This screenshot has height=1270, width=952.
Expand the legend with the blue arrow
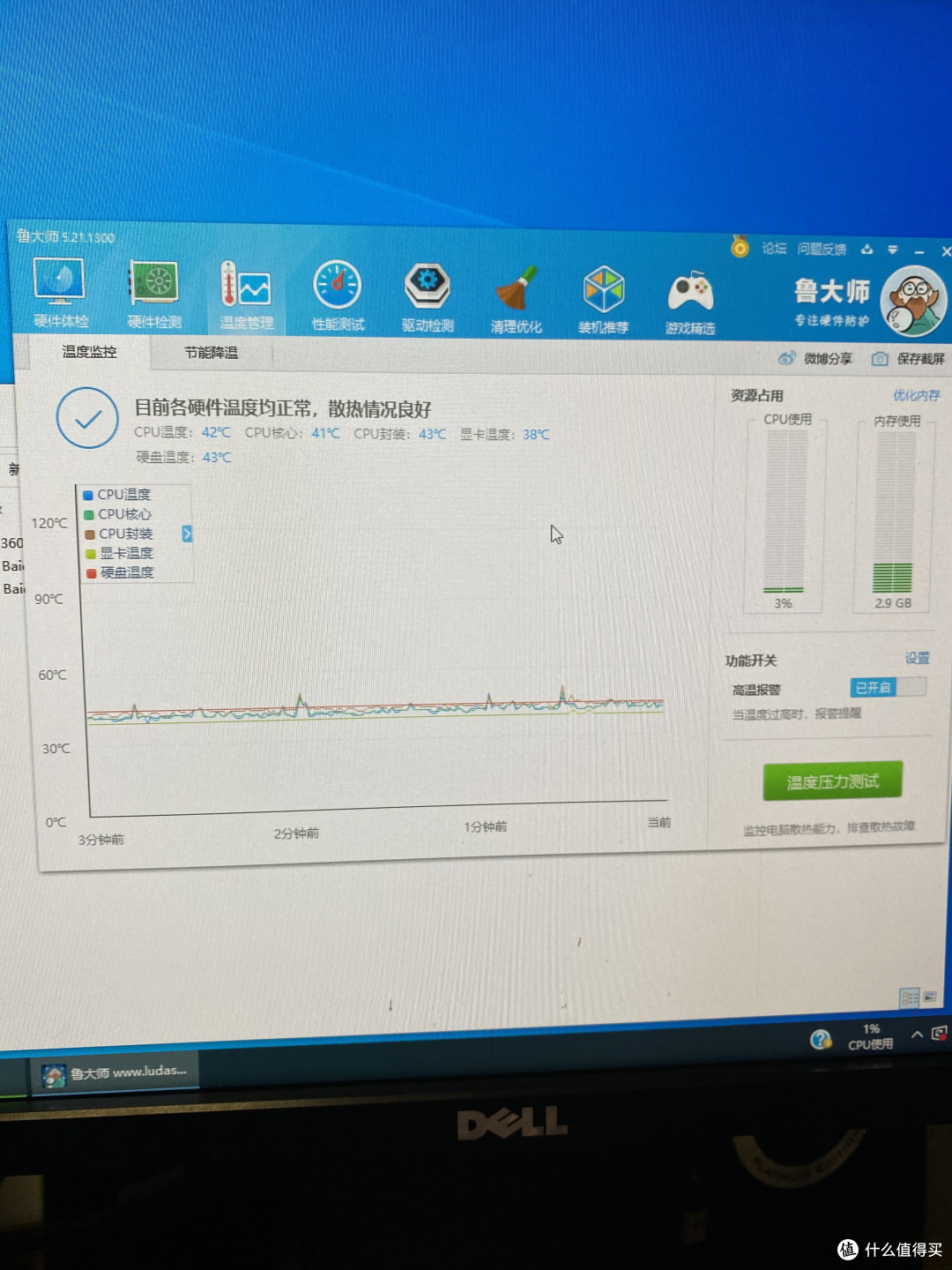[187, 534]
